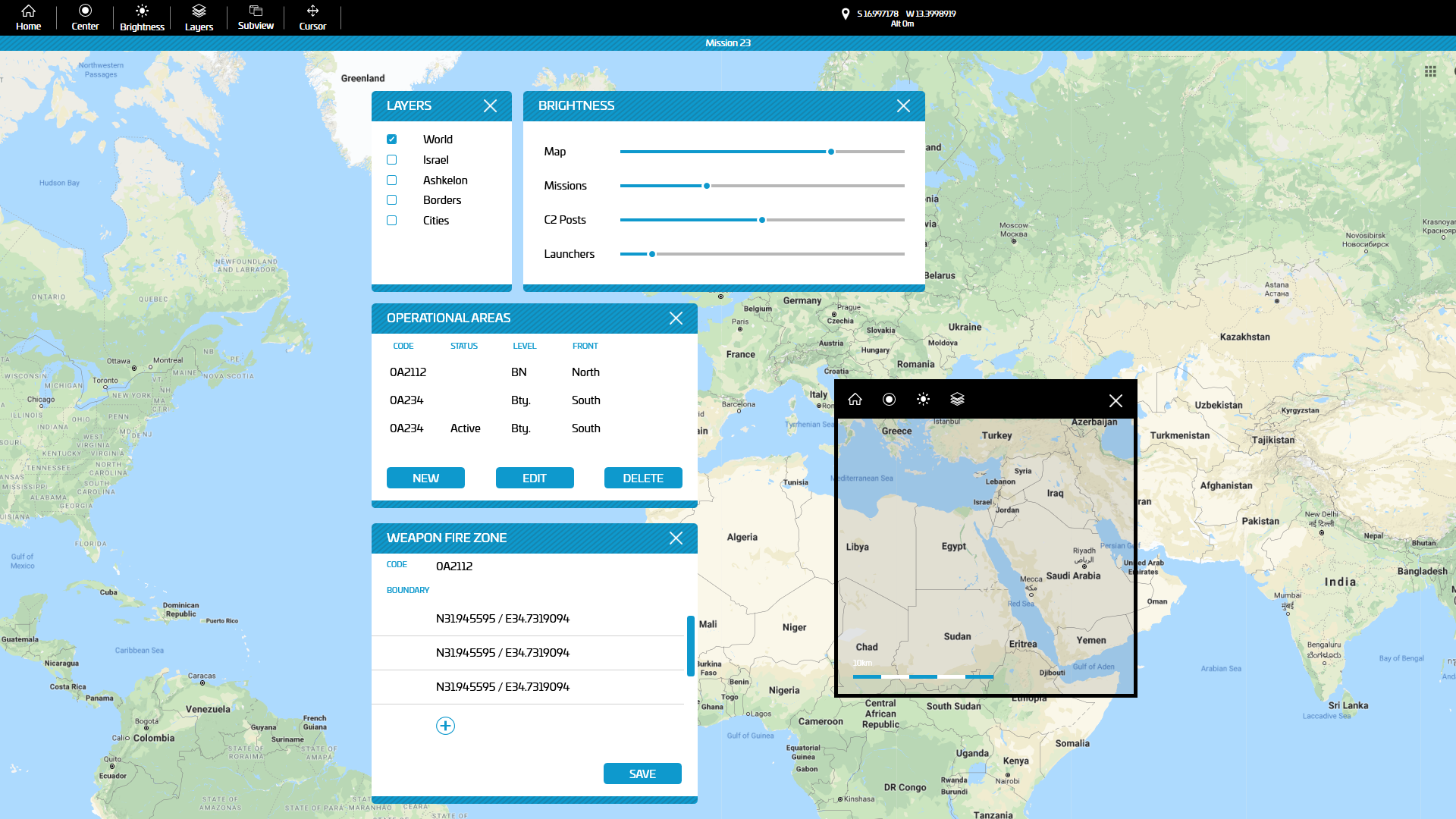Screen dimensions: 1456x819
Task: Click the Weapon Fire Zone code OA2112
Action: point(454,566)
